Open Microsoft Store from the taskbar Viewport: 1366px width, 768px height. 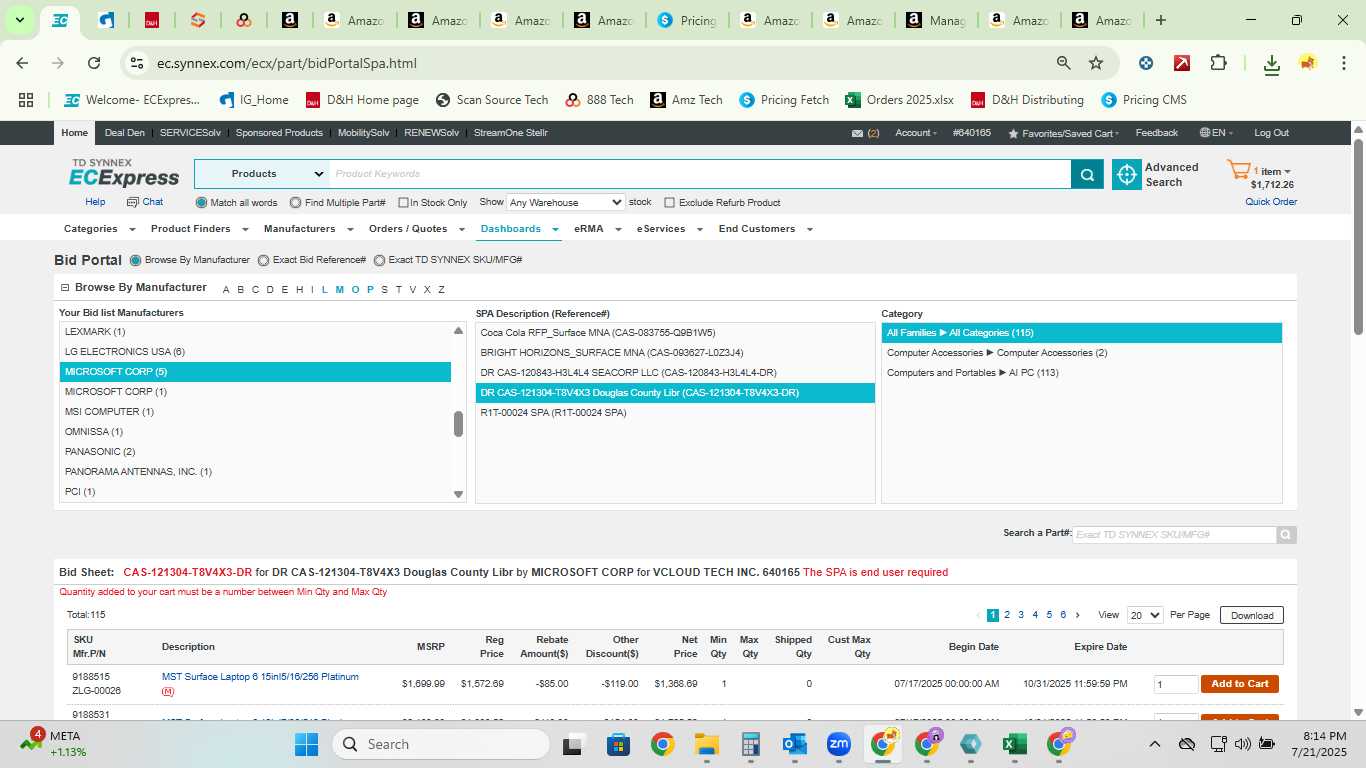tap(618, 744)
